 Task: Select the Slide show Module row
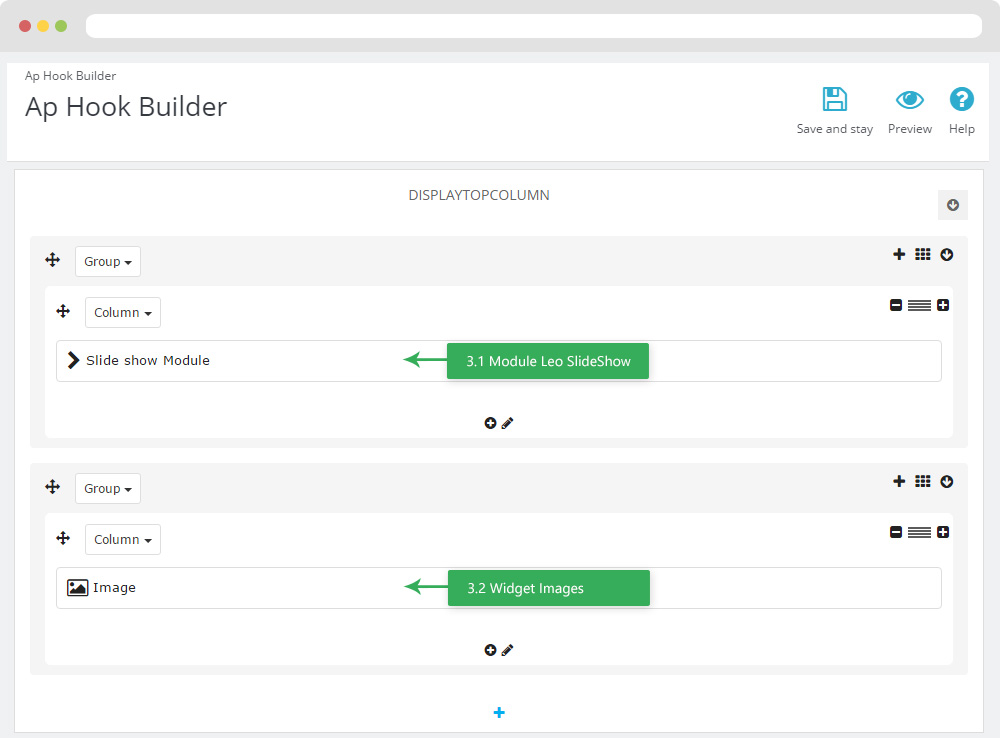click(x=499, y=361)
